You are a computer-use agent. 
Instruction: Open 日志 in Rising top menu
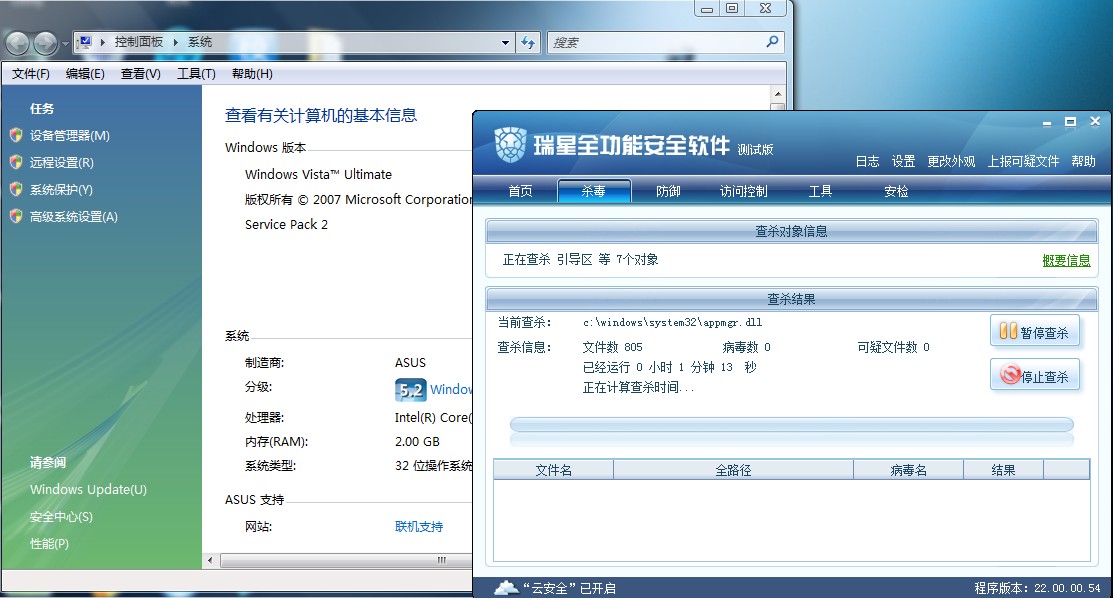pyautogui.click(x=867, y=161)
